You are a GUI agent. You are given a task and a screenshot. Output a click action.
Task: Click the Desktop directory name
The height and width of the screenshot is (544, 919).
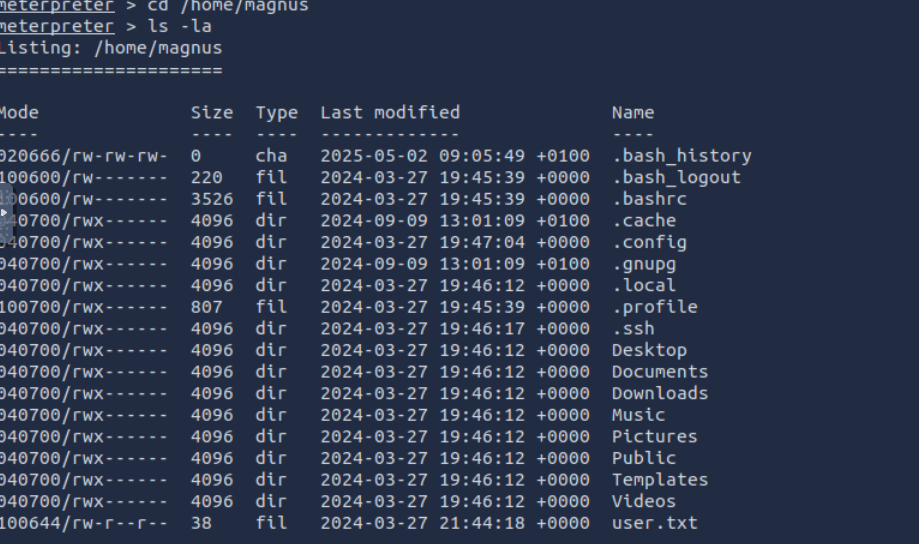click(x=649, y=350)
